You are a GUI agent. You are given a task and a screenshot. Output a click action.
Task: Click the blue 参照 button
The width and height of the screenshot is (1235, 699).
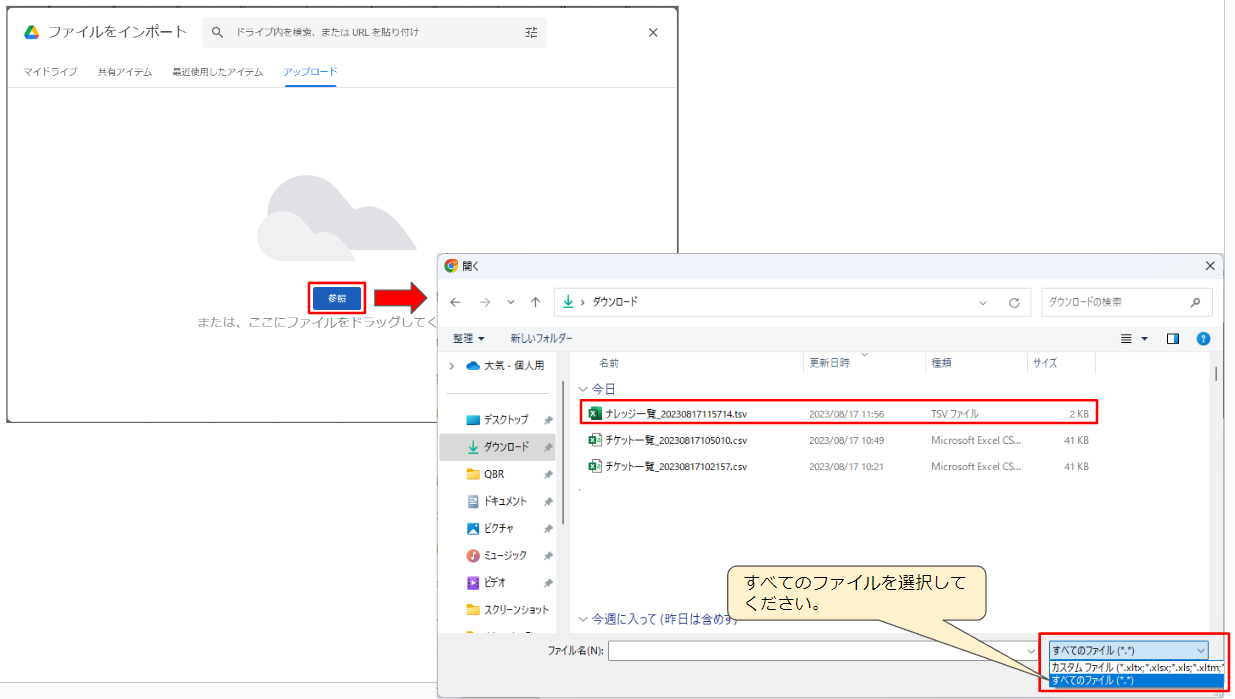click(337, 298)
